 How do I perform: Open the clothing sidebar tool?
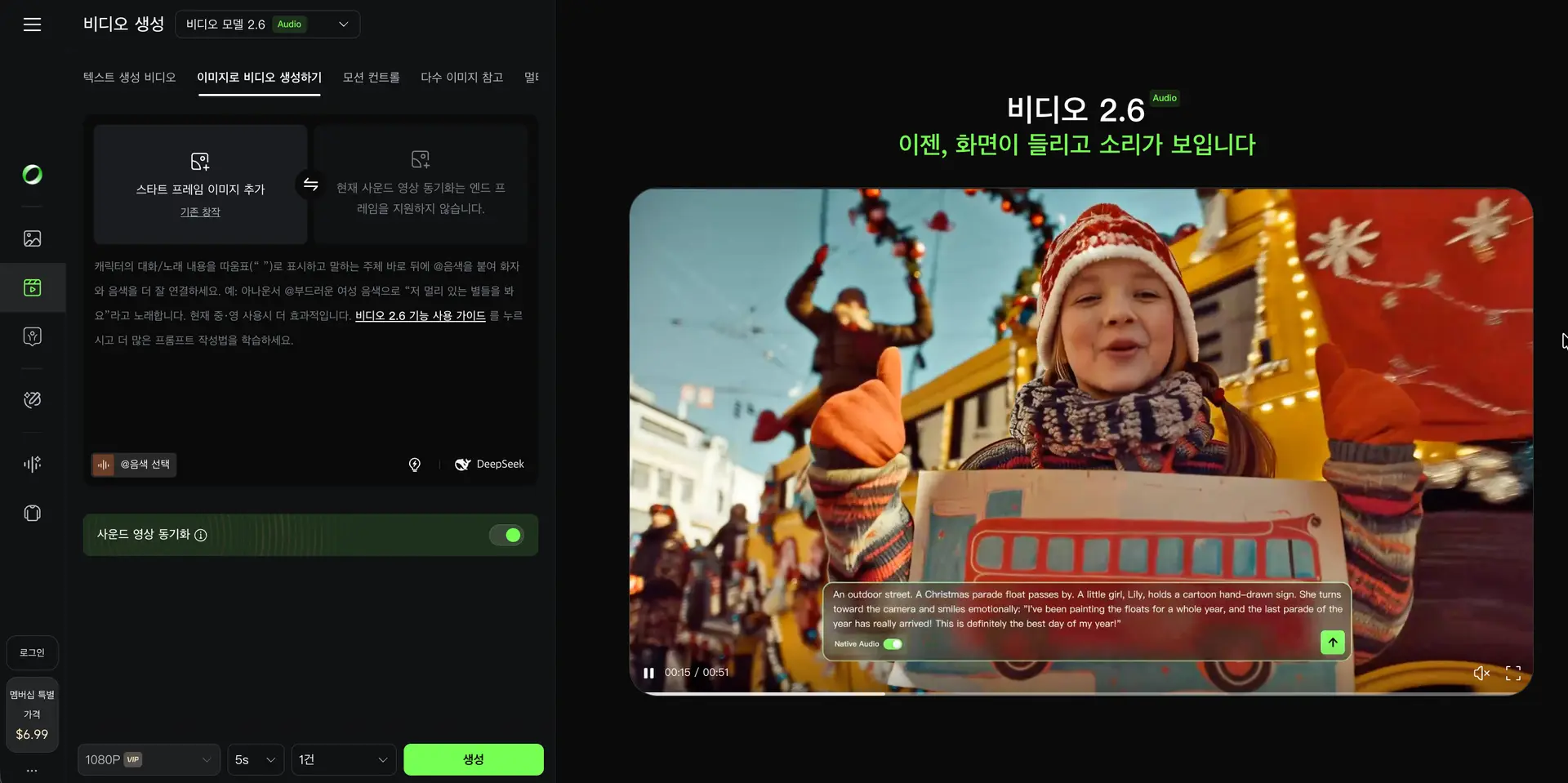[32, 513]
